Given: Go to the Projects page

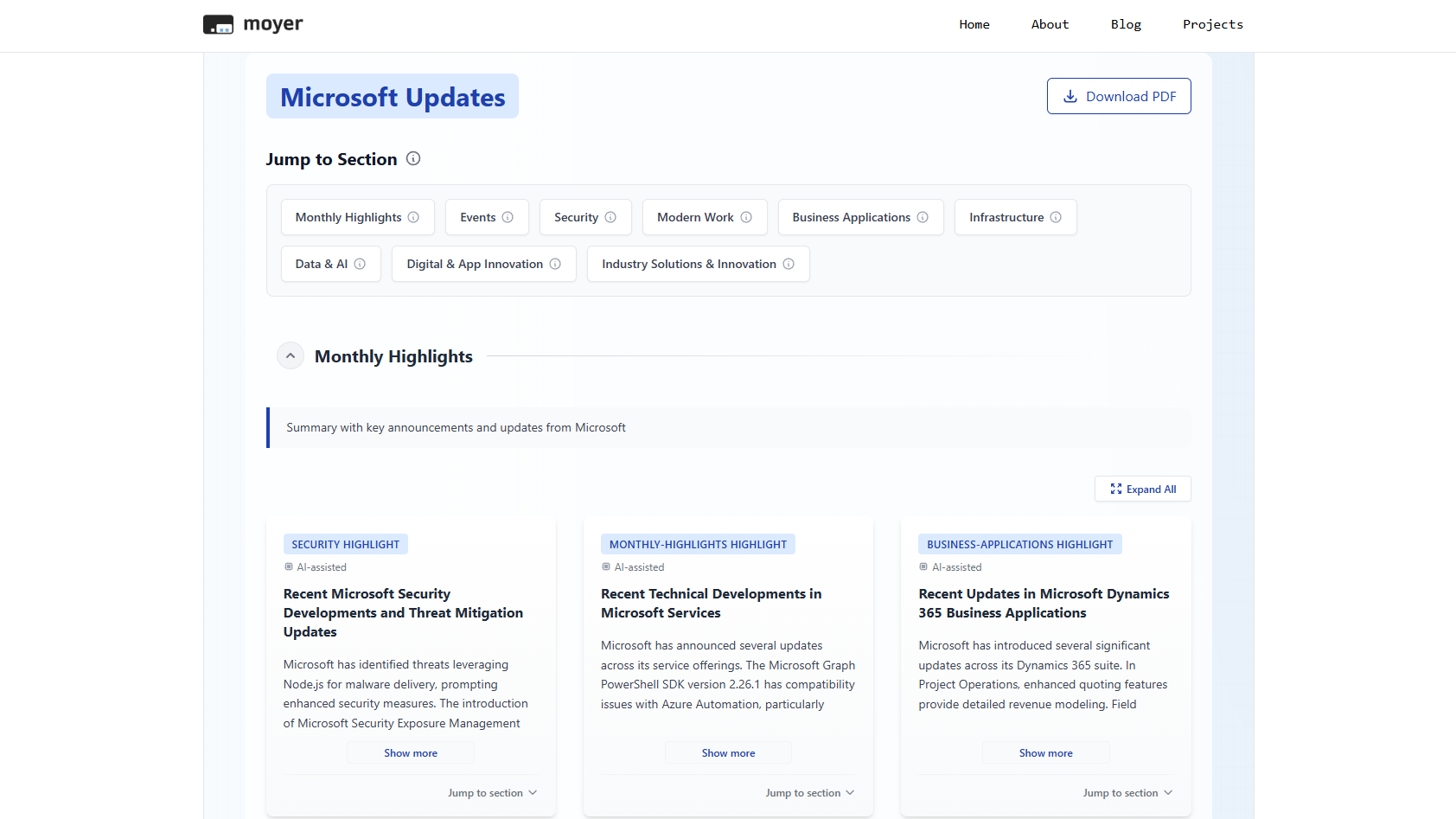Looking at the screenshot, I should 1212,24.
